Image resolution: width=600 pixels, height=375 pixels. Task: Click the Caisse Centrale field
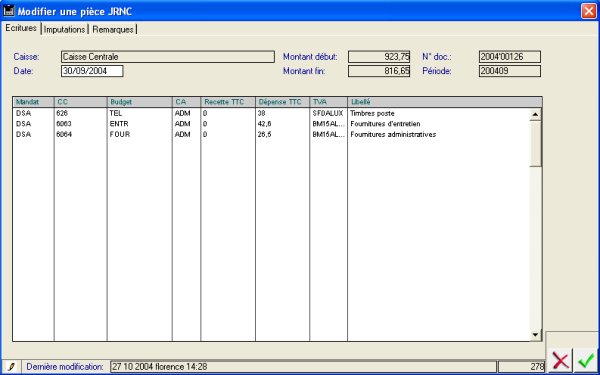[168, 57]
